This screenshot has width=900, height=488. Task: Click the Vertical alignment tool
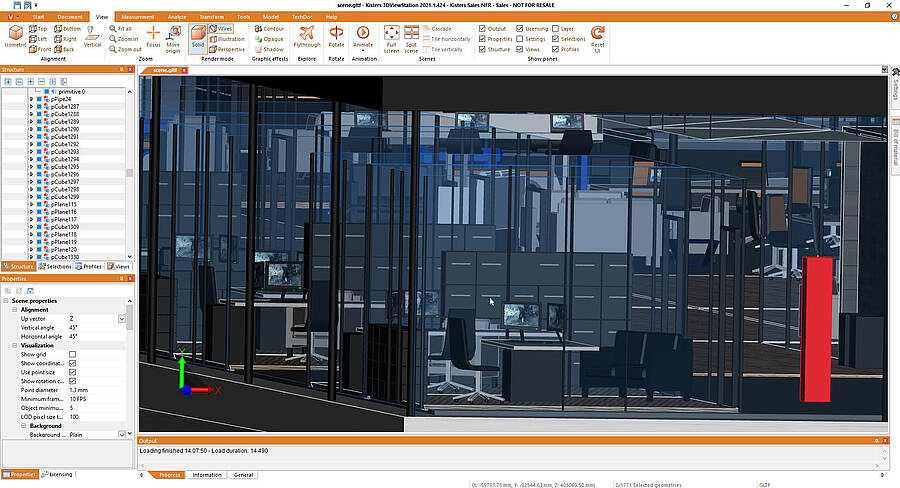point(92,37)
